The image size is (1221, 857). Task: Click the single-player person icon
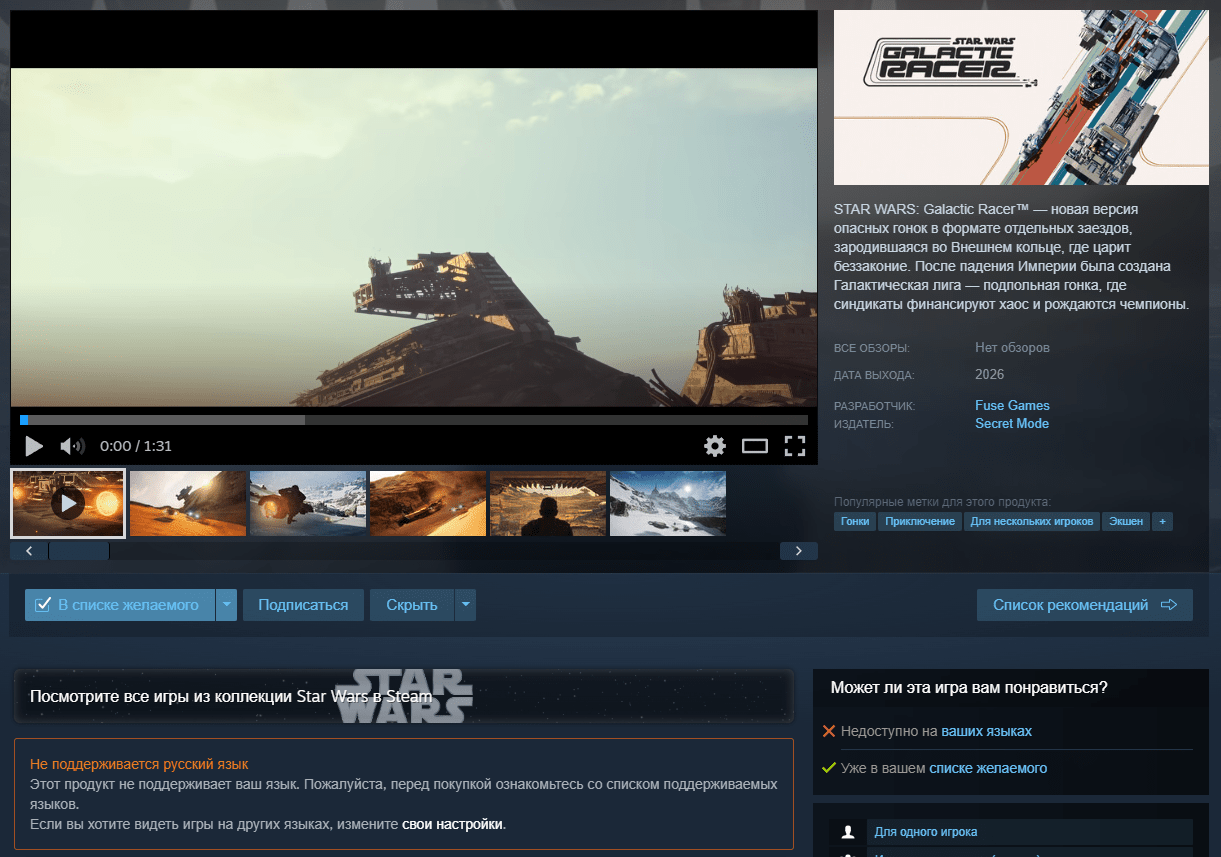(x=848, y=831)
